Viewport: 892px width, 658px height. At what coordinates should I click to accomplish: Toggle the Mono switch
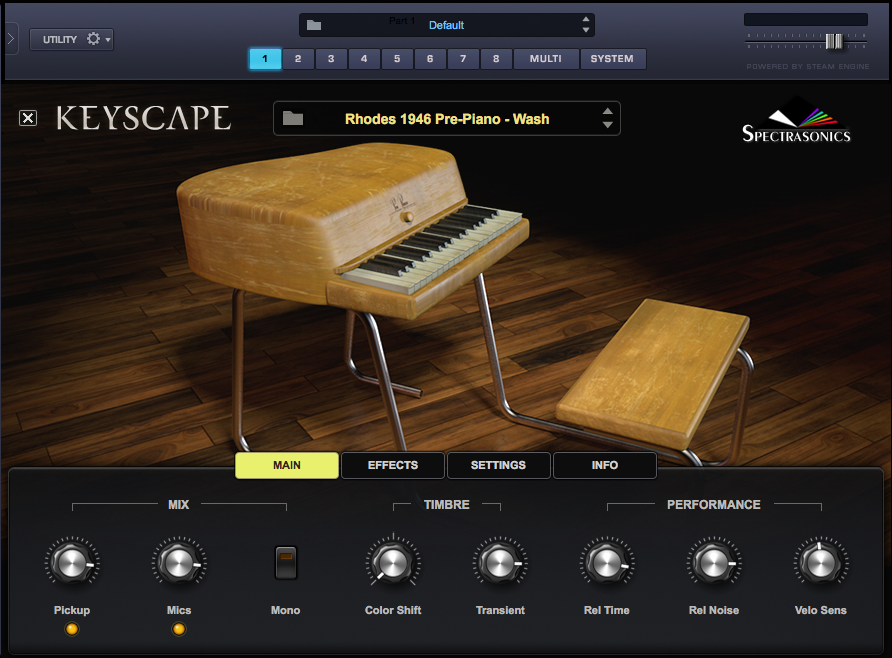pos(286,562)
